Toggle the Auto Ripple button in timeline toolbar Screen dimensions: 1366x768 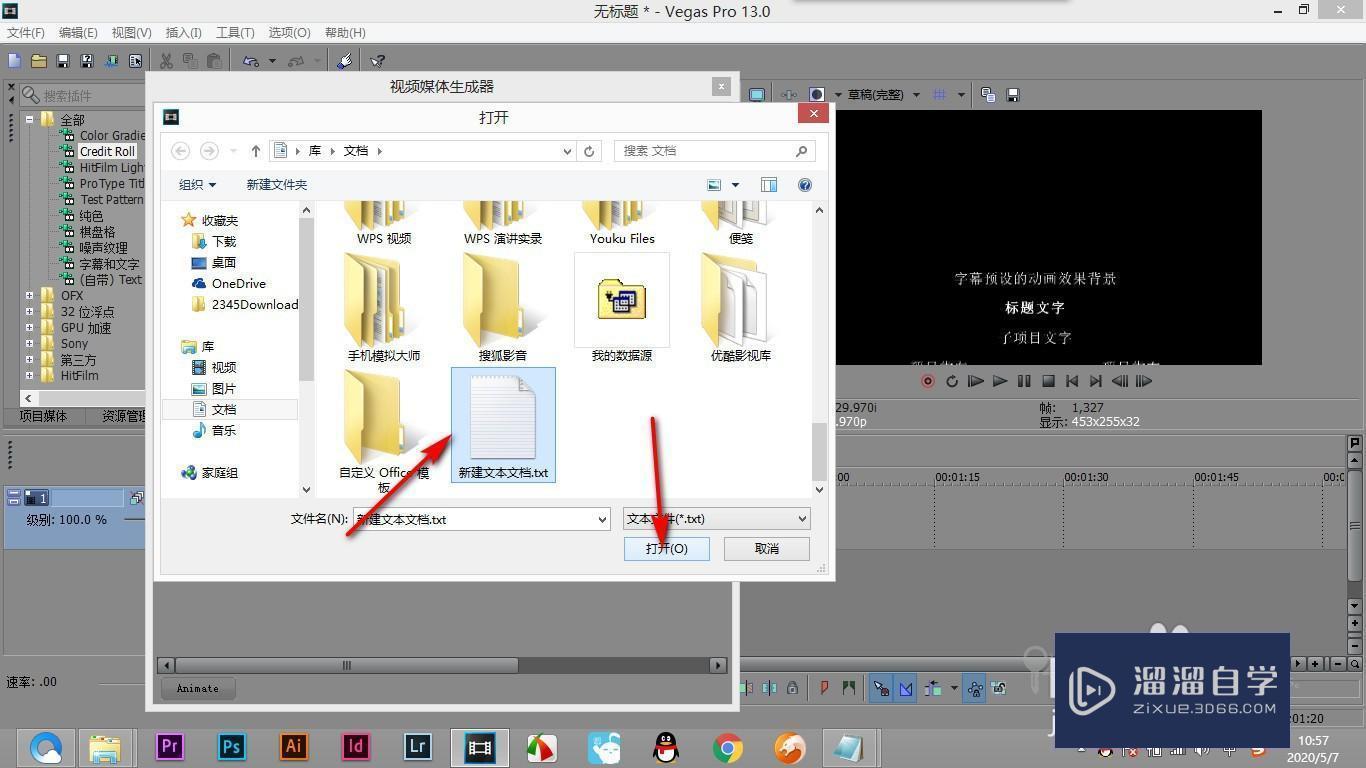point(933,688)
